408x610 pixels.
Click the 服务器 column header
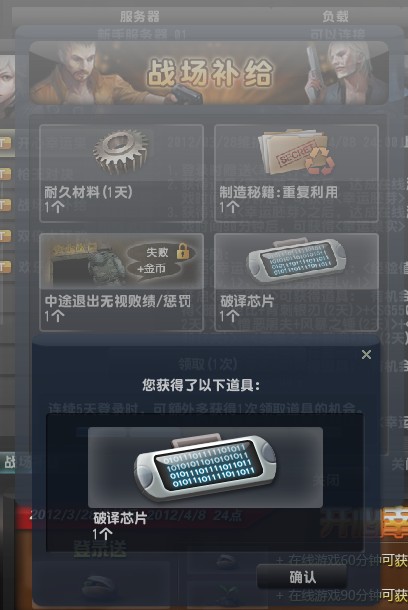pyautogui.click(x=140, y=17)
